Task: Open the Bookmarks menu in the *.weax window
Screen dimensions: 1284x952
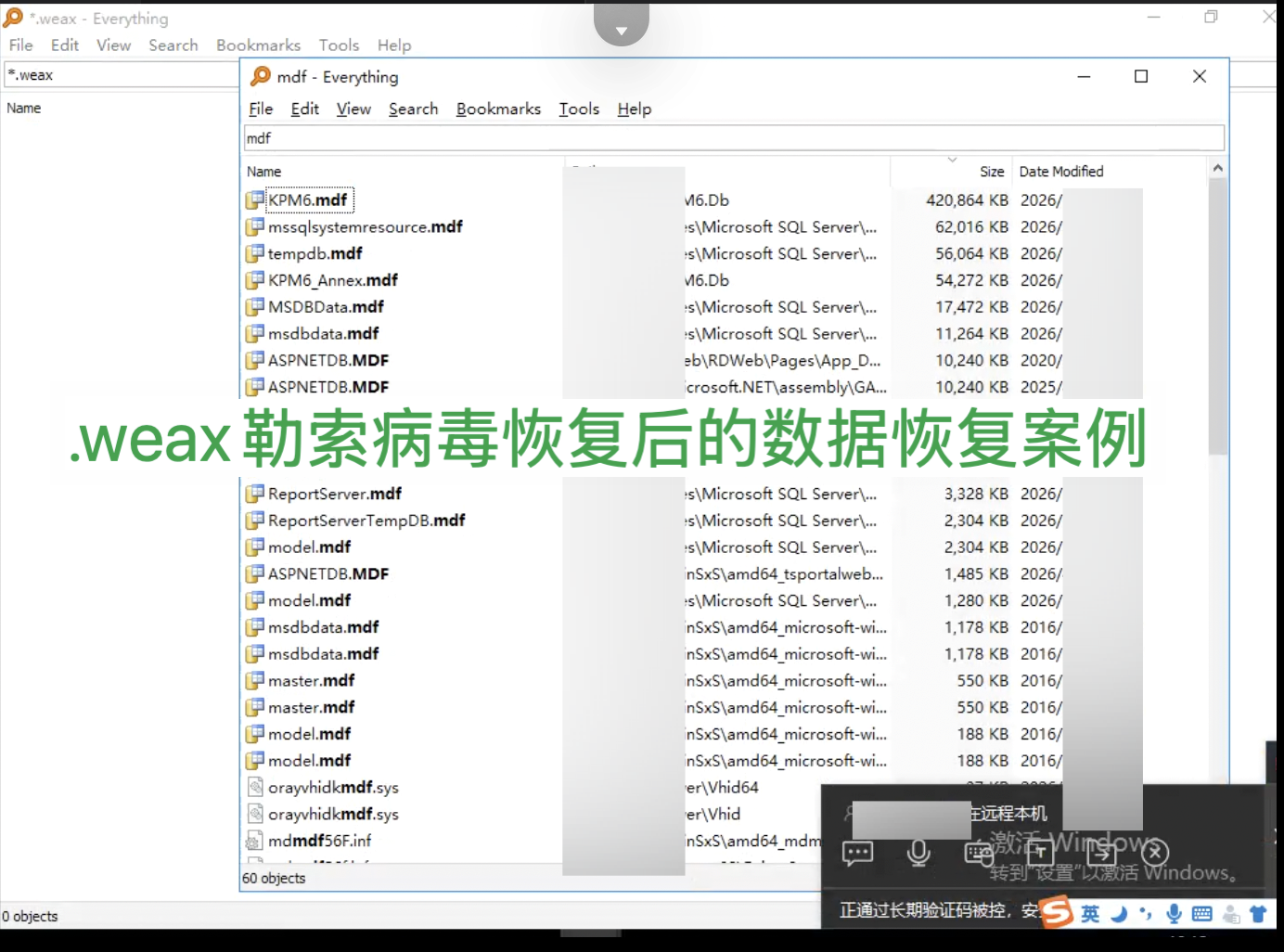Action: pyautogui.click(x=258, y=45)
